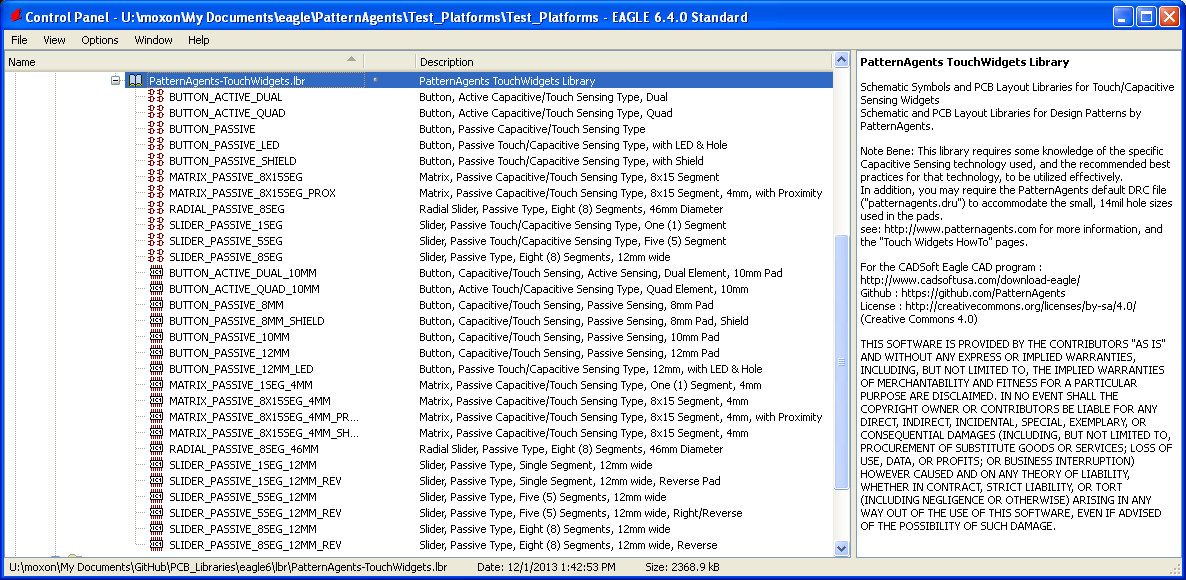Viewport: 1186px width, 580px height.
Task: Click the device icon beside BUTTON_PASSIVE_LED
Action: coord(156,144)
